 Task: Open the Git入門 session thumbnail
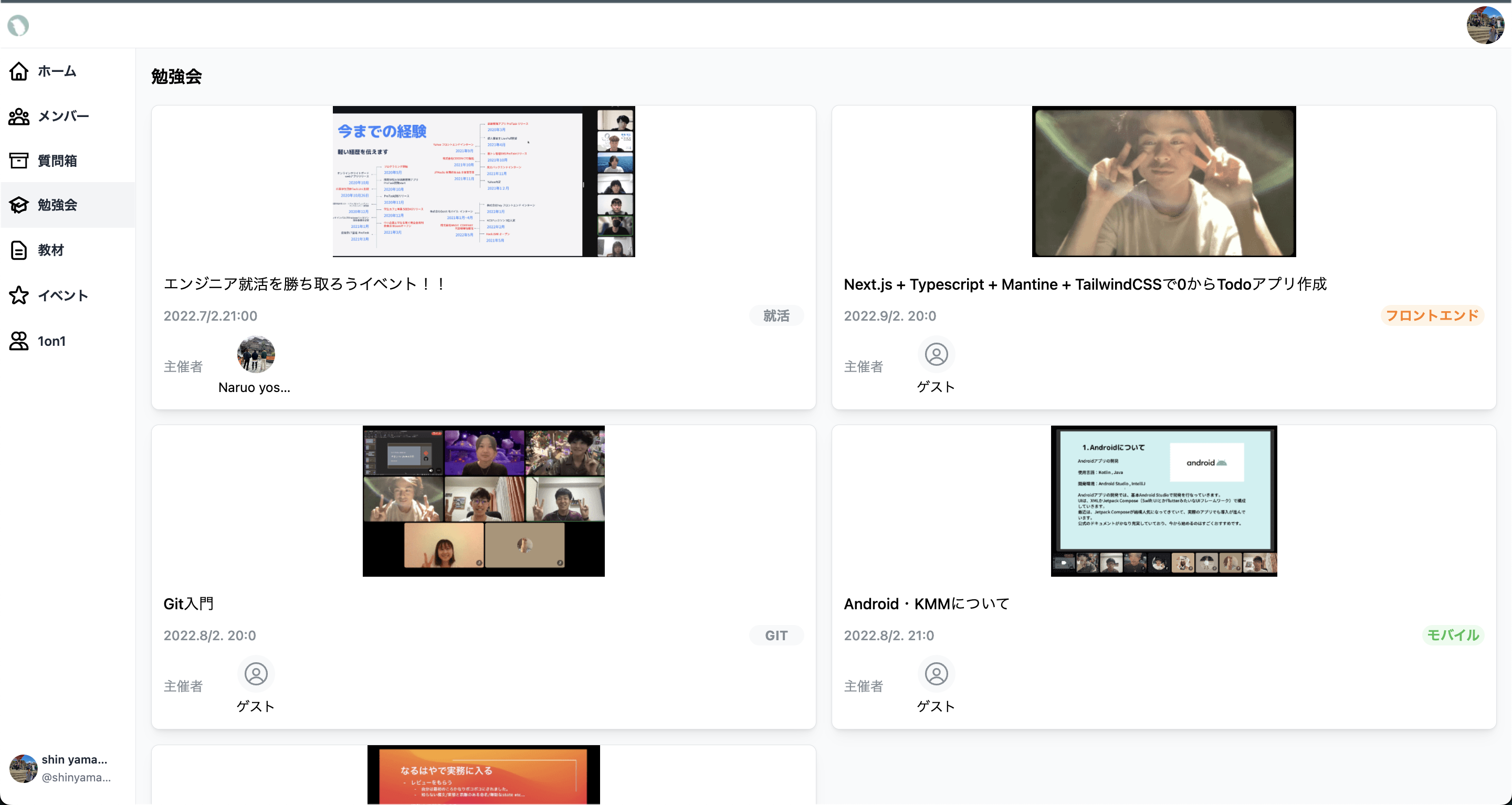pyautogui.click(x=483, y=501)
